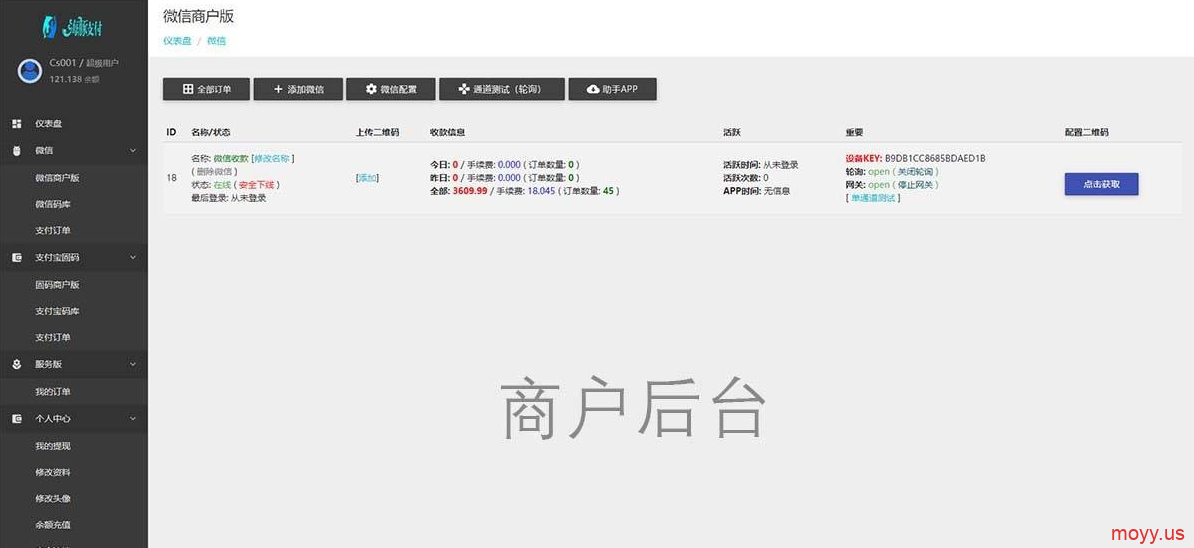Open the 微信配置 settings button
Screen dimensions: 1194x548
[391, 89]
